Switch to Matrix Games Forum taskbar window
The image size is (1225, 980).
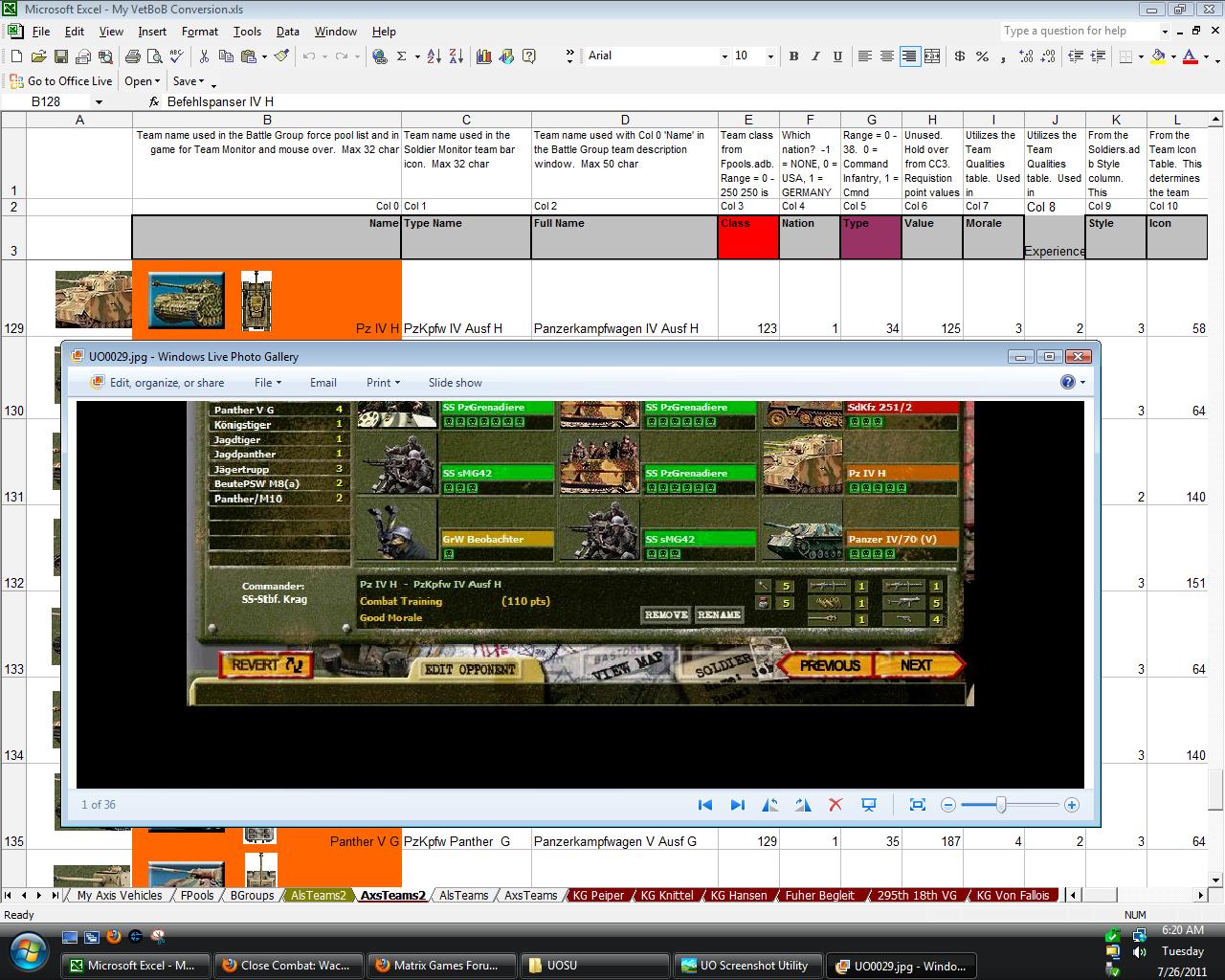pyautogui.click(x=439, y=966)
